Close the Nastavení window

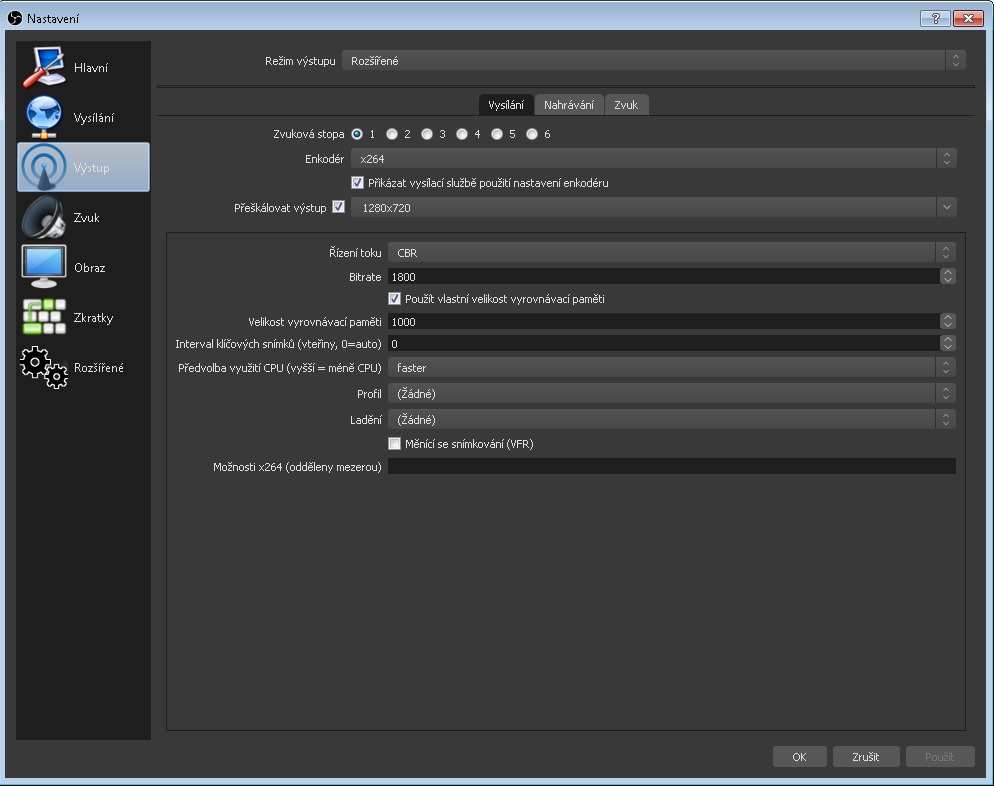[968, 18]
